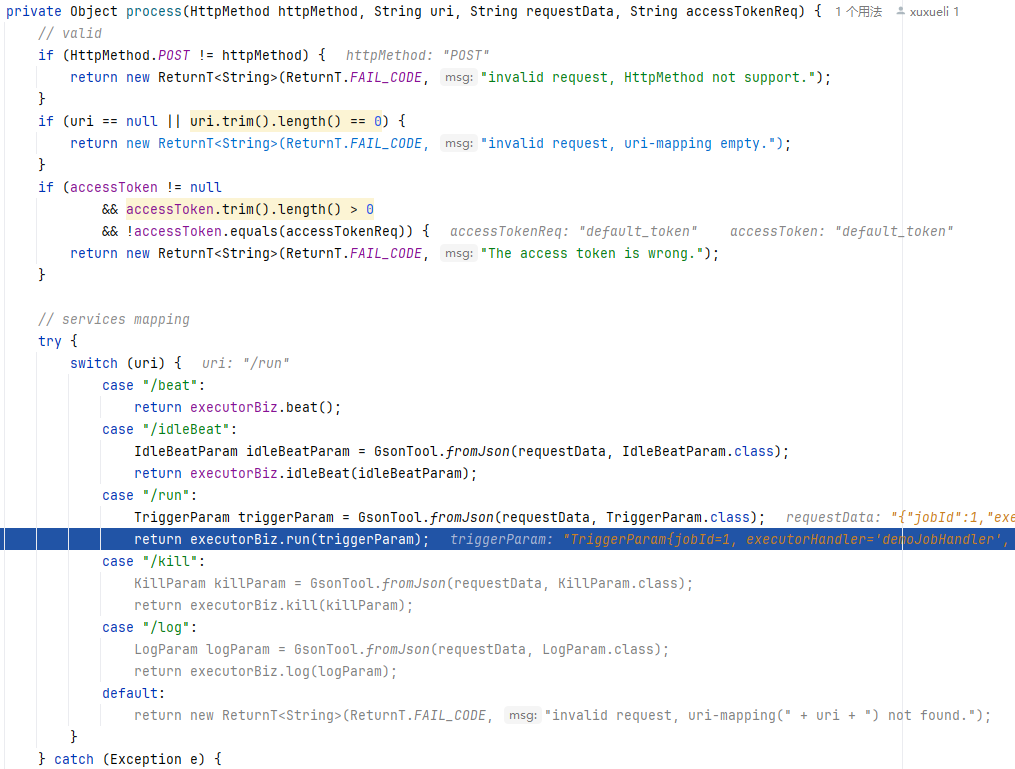Click 'KillParam.class' argument
Image resolution: width=1015 pixels, height=769 pixels.
(618, 583)
